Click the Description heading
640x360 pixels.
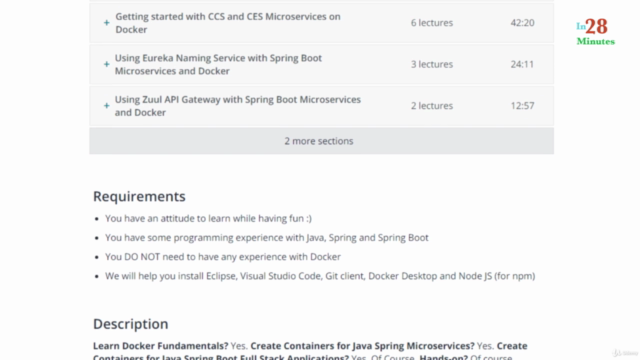click(x=131, y=324)
